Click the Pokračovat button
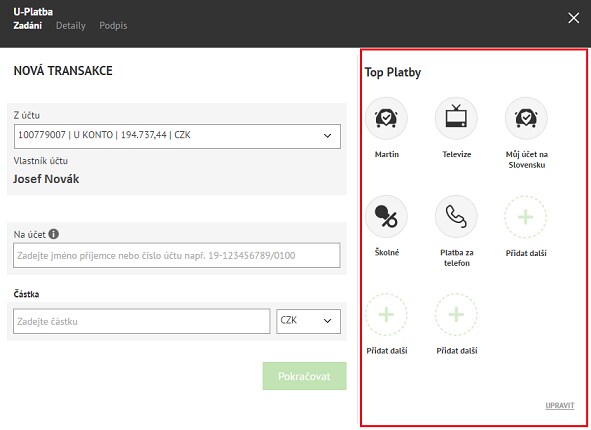The image size is (591, 430). pos(305,376)
